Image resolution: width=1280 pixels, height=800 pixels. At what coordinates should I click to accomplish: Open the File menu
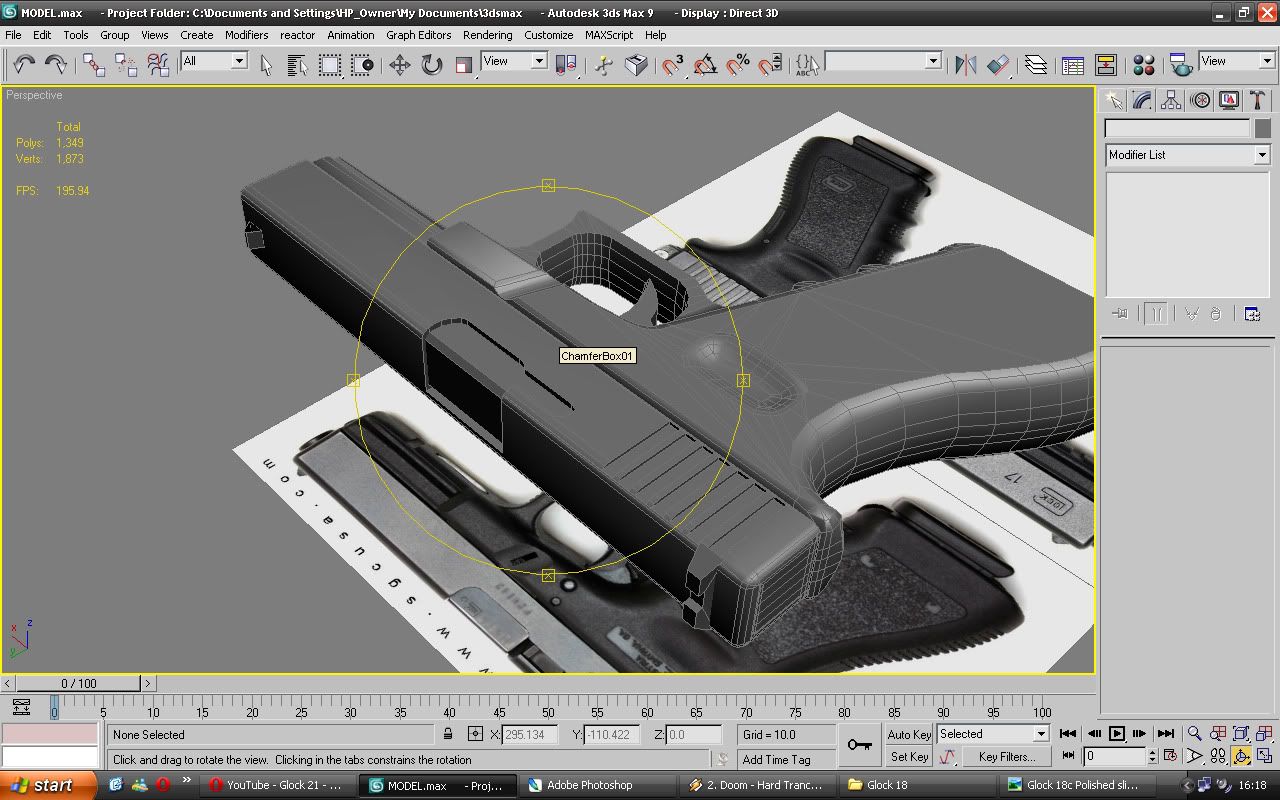point(13,35)
